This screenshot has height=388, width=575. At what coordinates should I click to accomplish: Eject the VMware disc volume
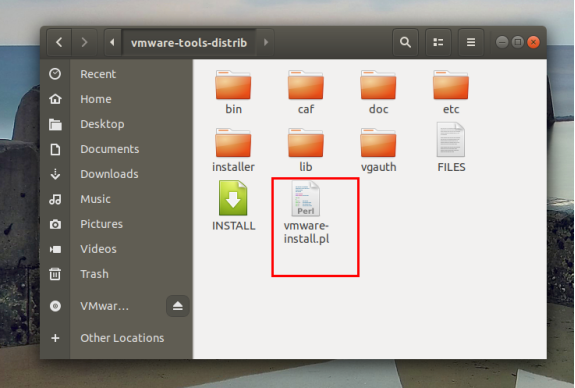click(x=178, y=306)
